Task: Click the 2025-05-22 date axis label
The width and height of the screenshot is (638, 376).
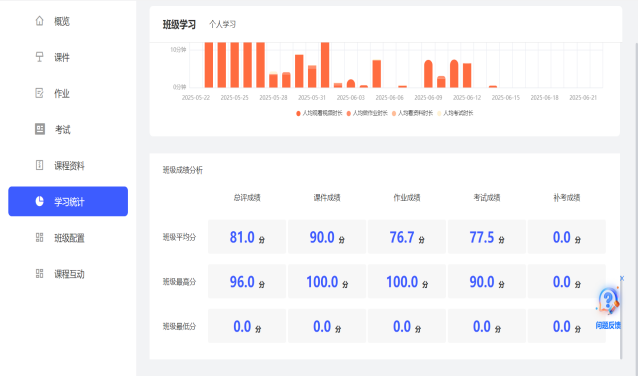Action: coord(196,98)
